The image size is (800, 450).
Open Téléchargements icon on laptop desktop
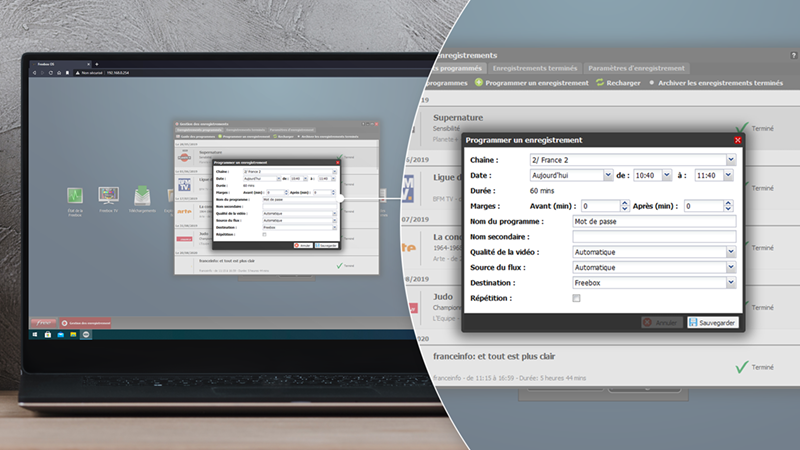click(142, 196)
